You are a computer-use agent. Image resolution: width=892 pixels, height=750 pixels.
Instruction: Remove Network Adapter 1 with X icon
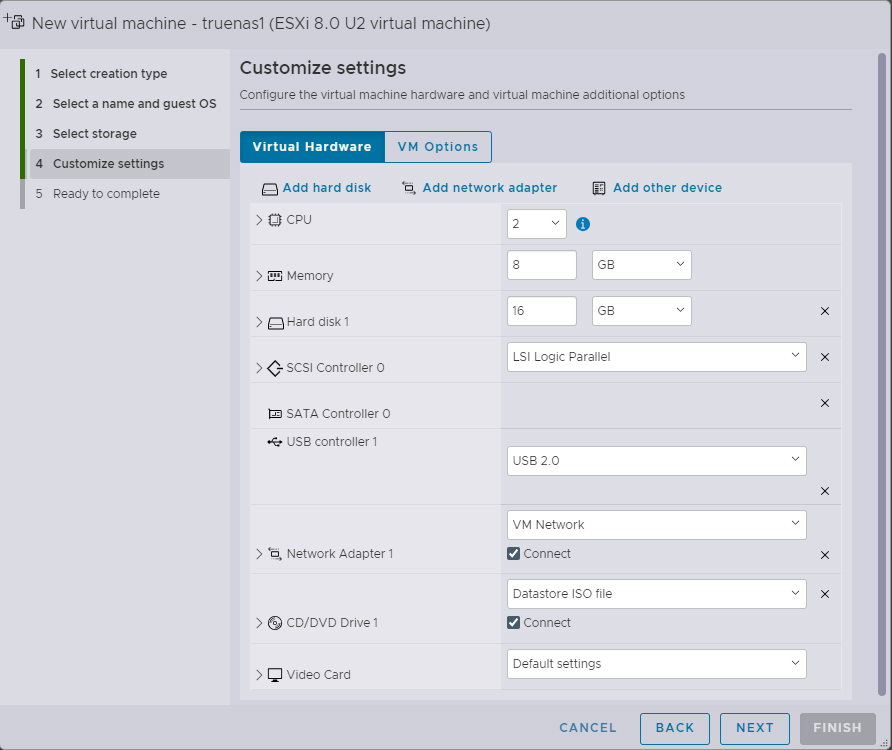pyautogui.click(x=825, y=555)
